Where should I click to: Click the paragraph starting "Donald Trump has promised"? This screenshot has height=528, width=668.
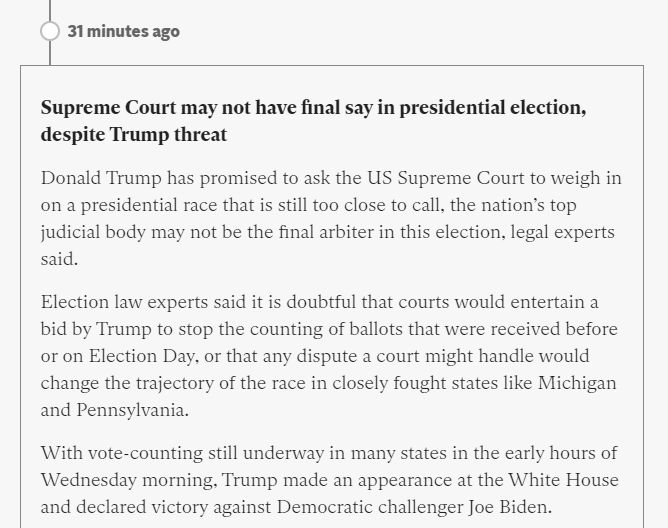pyautogui.click(x=330, y=218)
